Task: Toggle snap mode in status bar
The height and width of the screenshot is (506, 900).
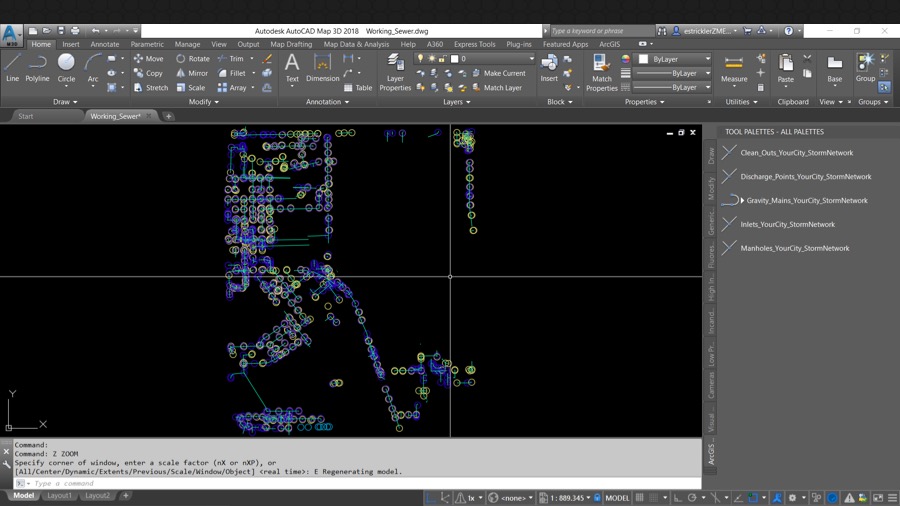Action: pos(654,497)
